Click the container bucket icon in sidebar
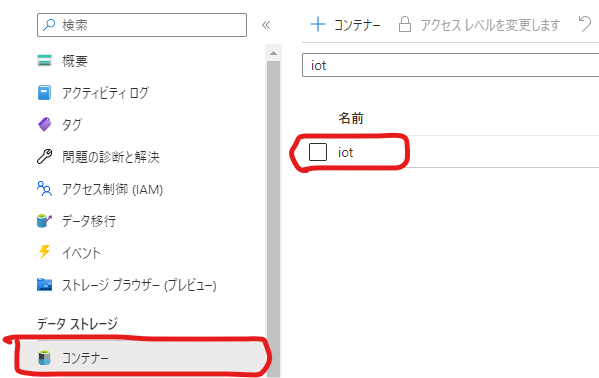The height and width of the screenshot is (378, 599). [44, 357]
